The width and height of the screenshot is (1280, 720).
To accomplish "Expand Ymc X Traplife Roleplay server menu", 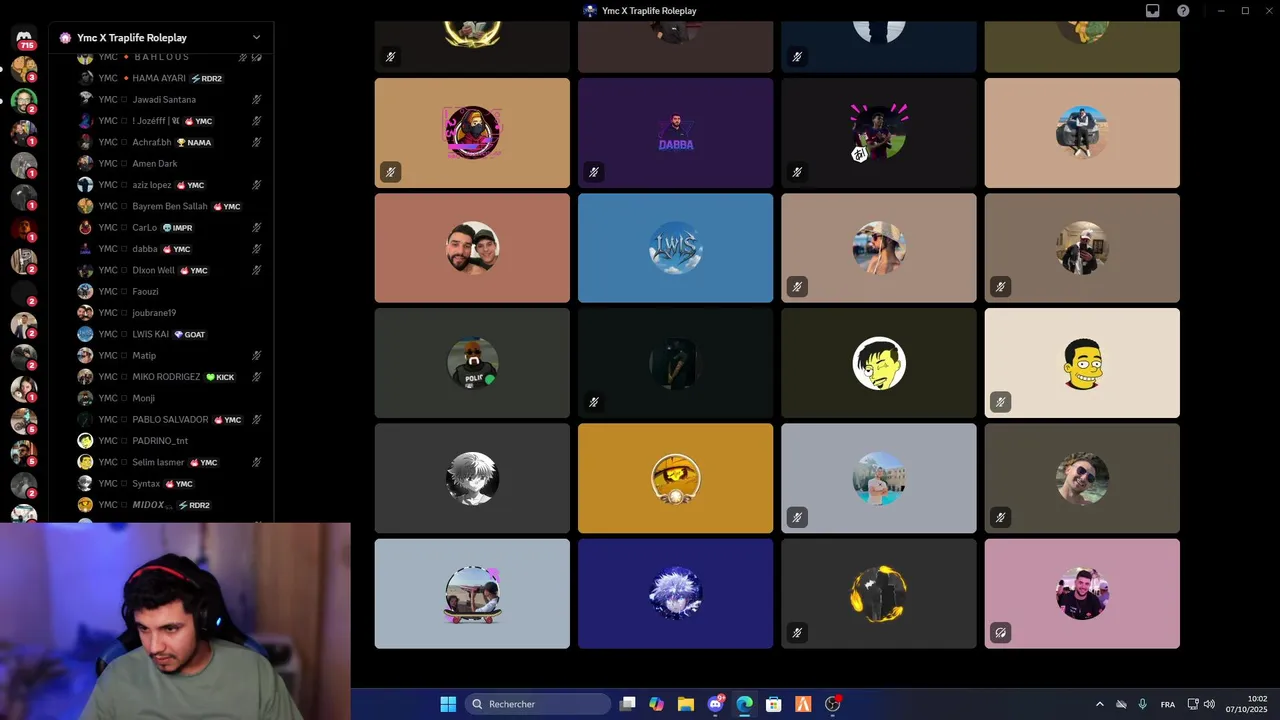I will click(x=256, y=38).
